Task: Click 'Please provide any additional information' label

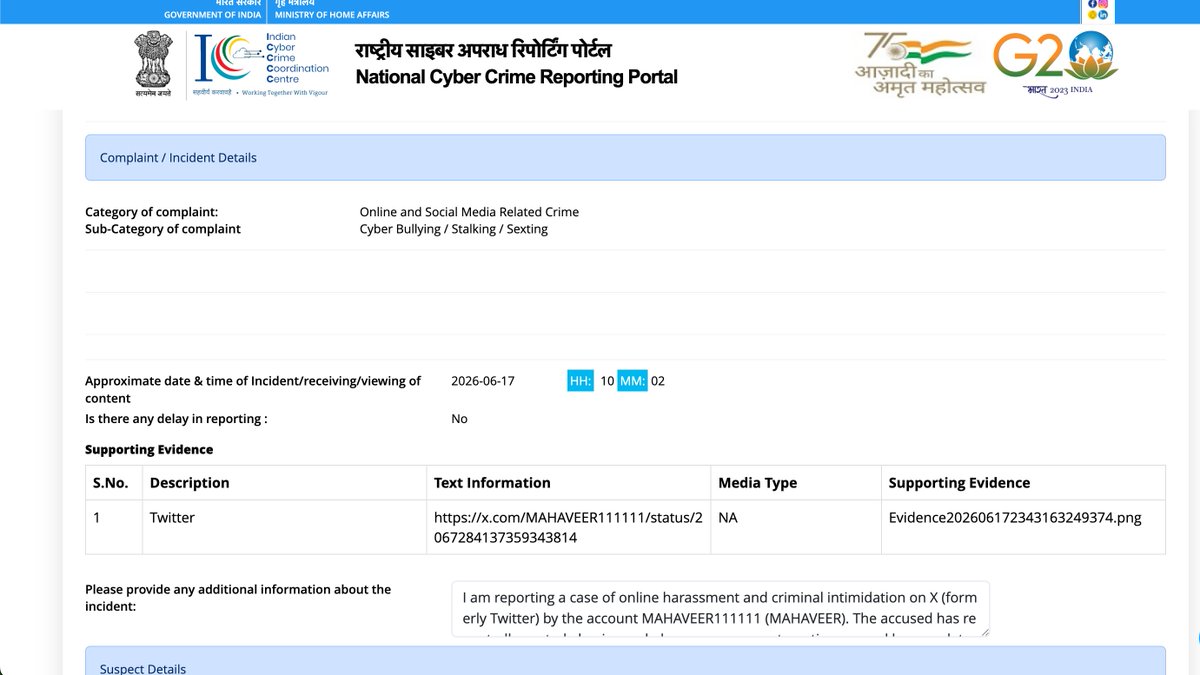Action: 238,598
